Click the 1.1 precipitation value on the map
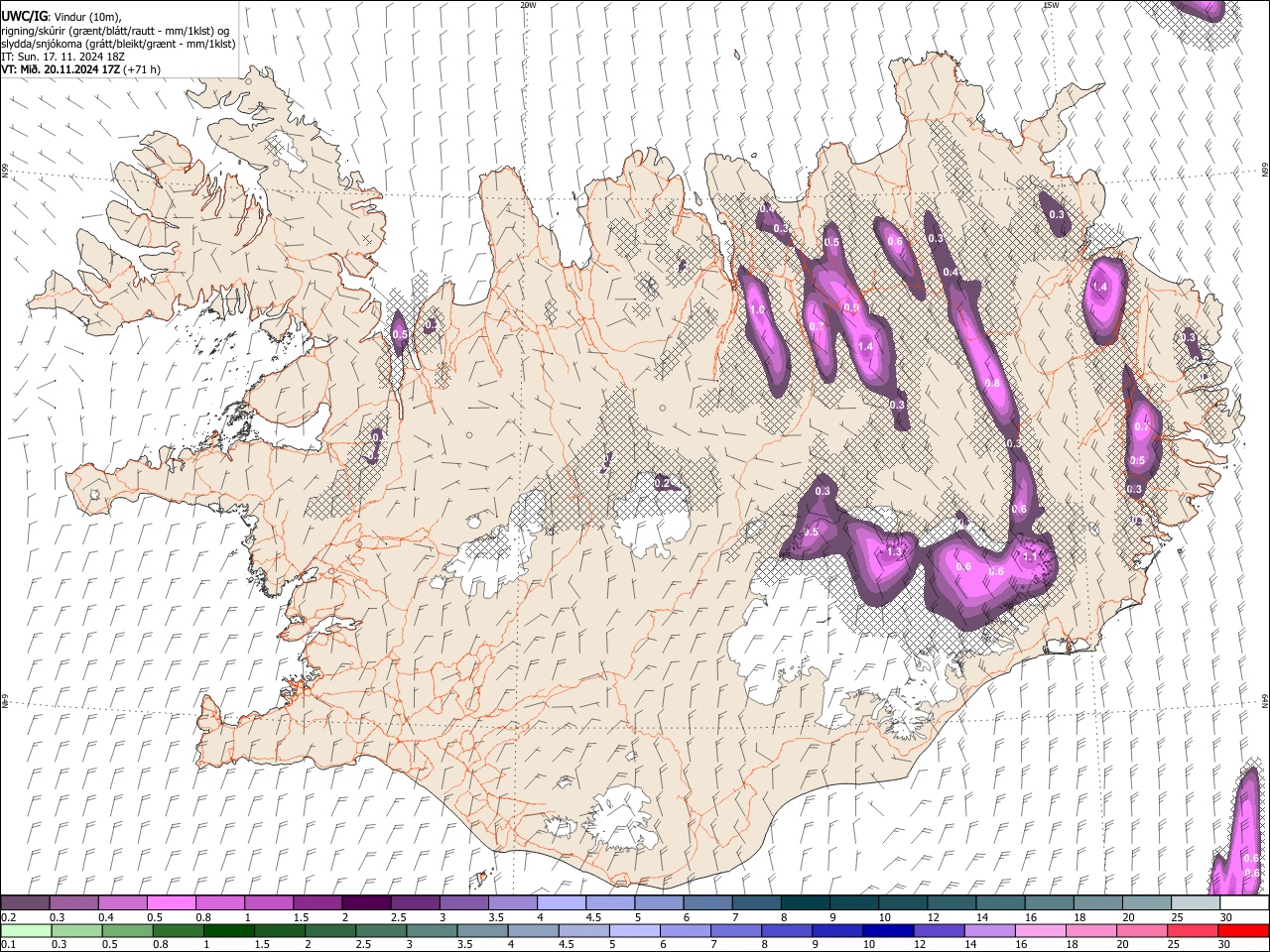Viewport: 1270px width, 952px height. point(1030,557)
